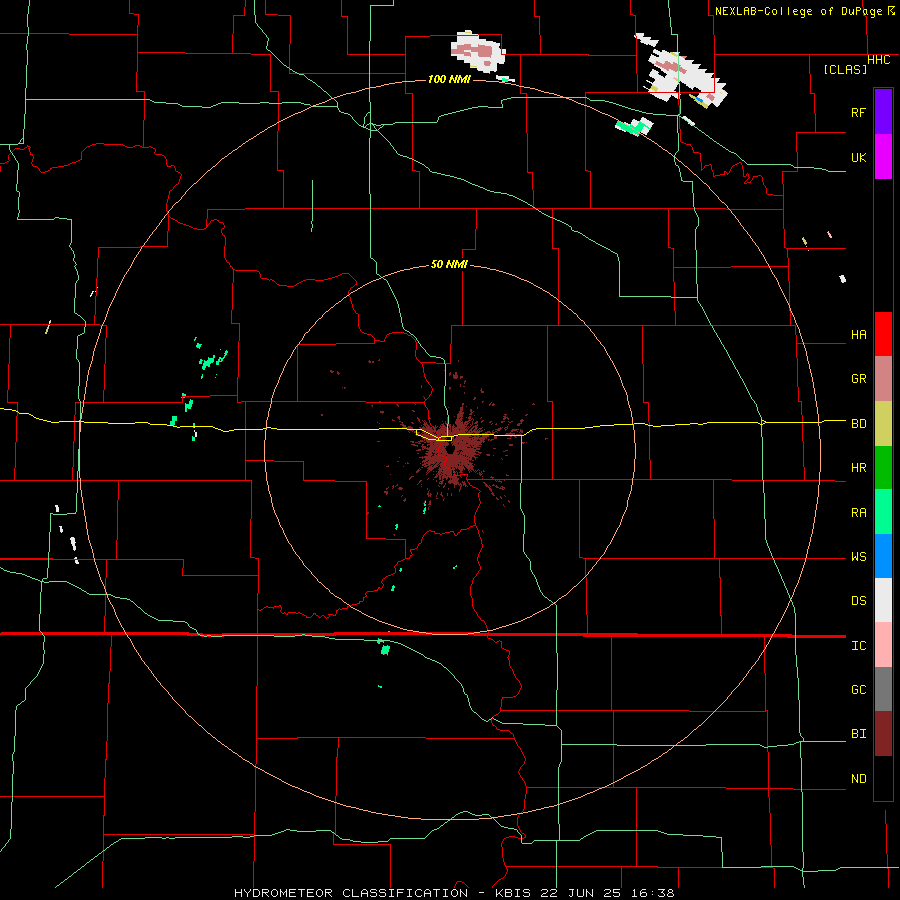Click the 'BI' legend label
This screenshot has height=900, width=900.
pyautogui.click(x=859, y=734)
